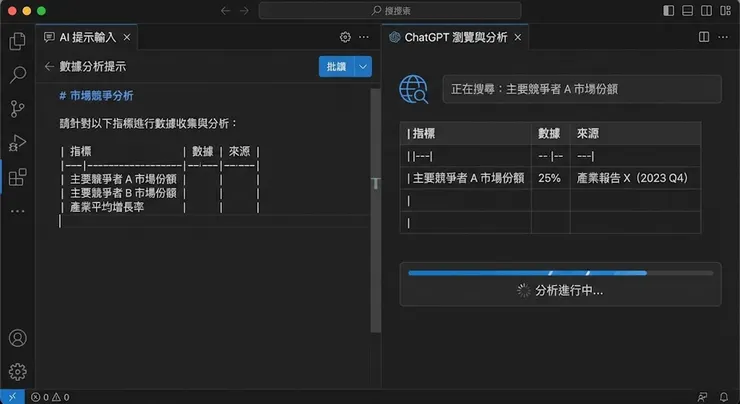The width and height of the screenshot is (740, 404).
Task: Click the 數據分析提示 title
Action: (x=92, y=67)
